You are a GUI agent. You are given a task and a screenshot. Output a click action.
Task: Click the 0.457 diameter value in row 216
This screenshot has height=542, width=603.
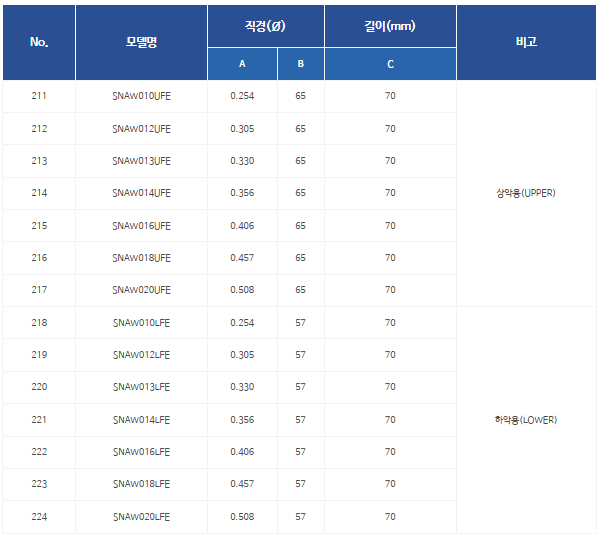pos(242,258)
